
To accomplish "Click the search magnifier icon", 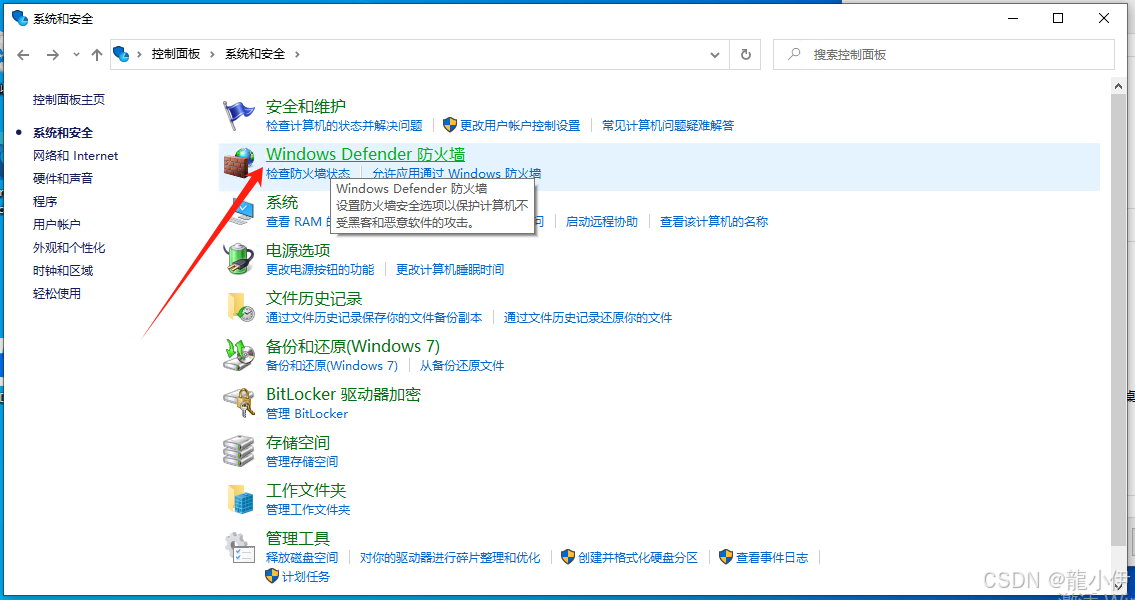I will coord(794,54).
